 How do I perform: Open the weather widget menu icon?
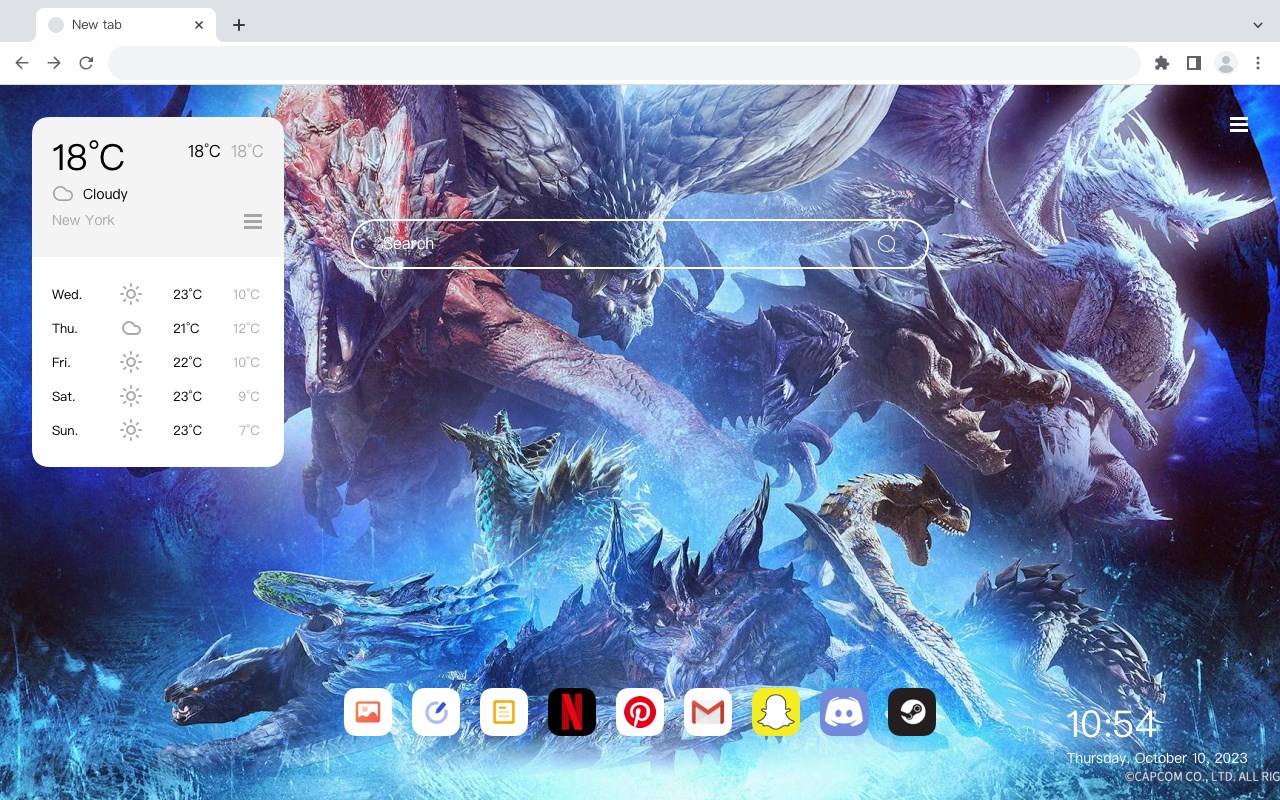253,221
